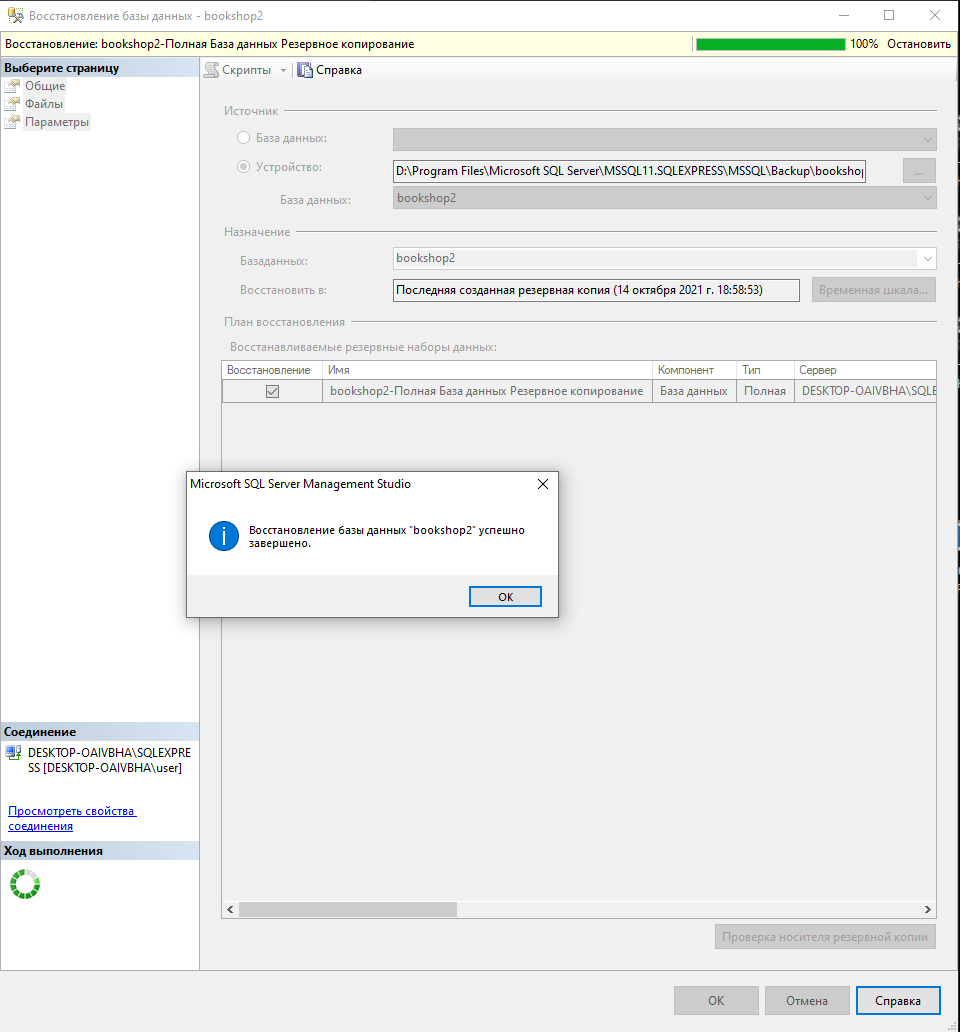Click the Компонент column header
Image resolution: width=960 pixels, height=1032 pixels.
click(694, 370)
